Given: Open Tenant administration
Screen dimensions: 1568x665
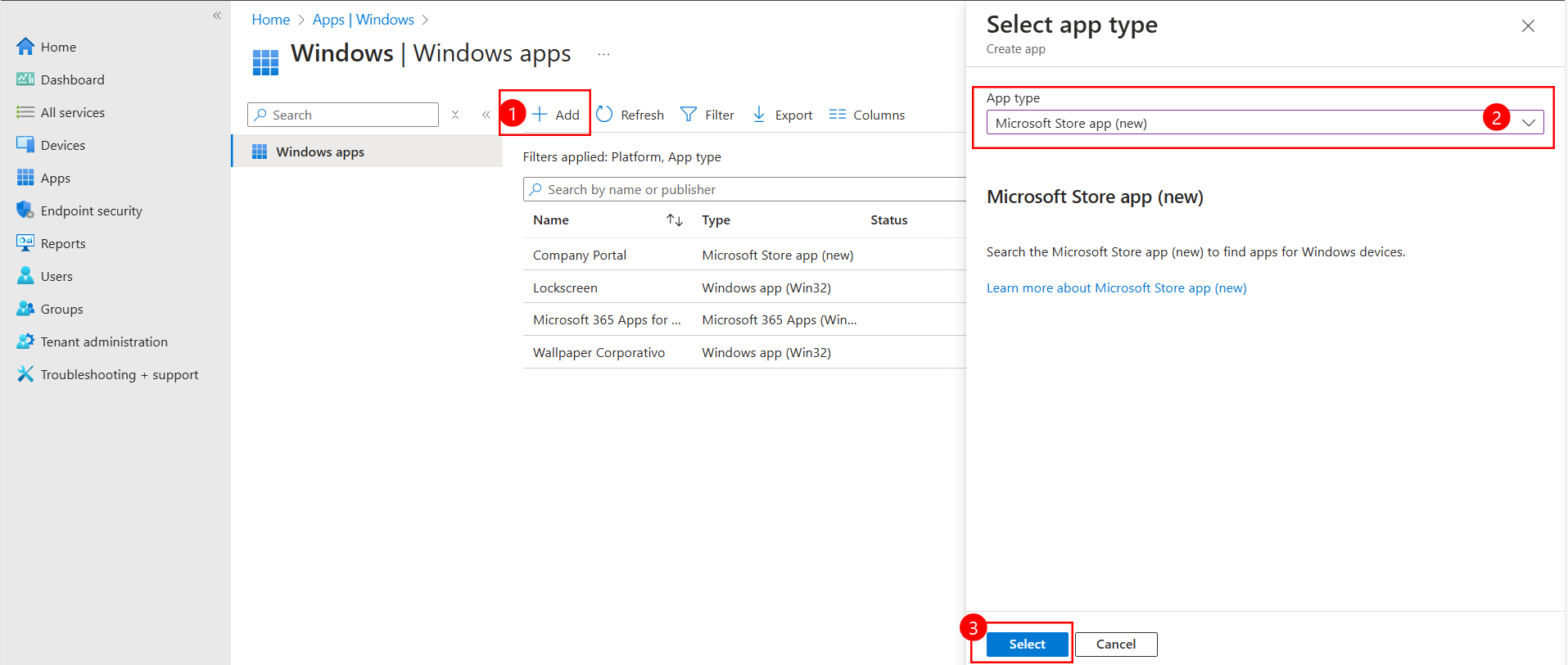Looking at the screenshot, I should pyautogui.click(x=92, y=342).
